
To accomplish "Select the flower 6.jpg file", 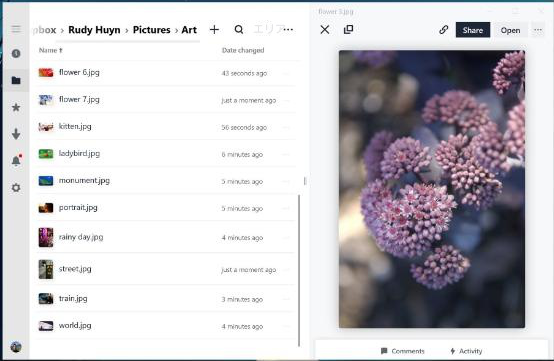I will [x=165, y=73].
